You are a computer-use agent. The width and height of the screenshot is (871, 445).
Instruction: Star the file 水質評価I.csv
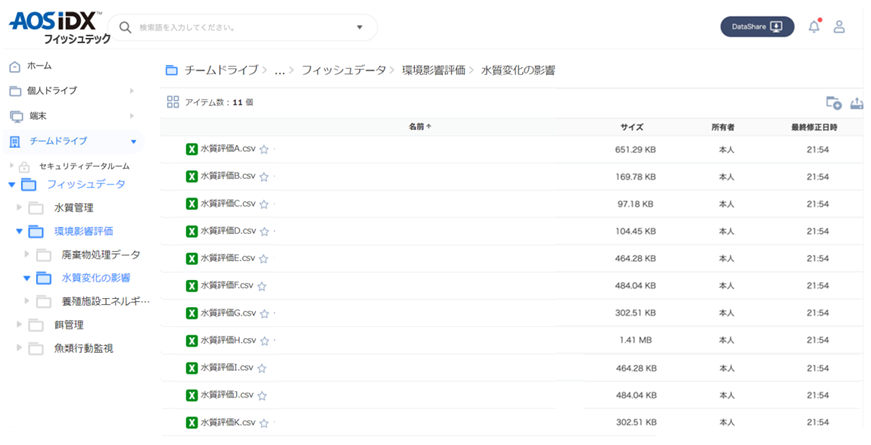(x=262, y=368)
